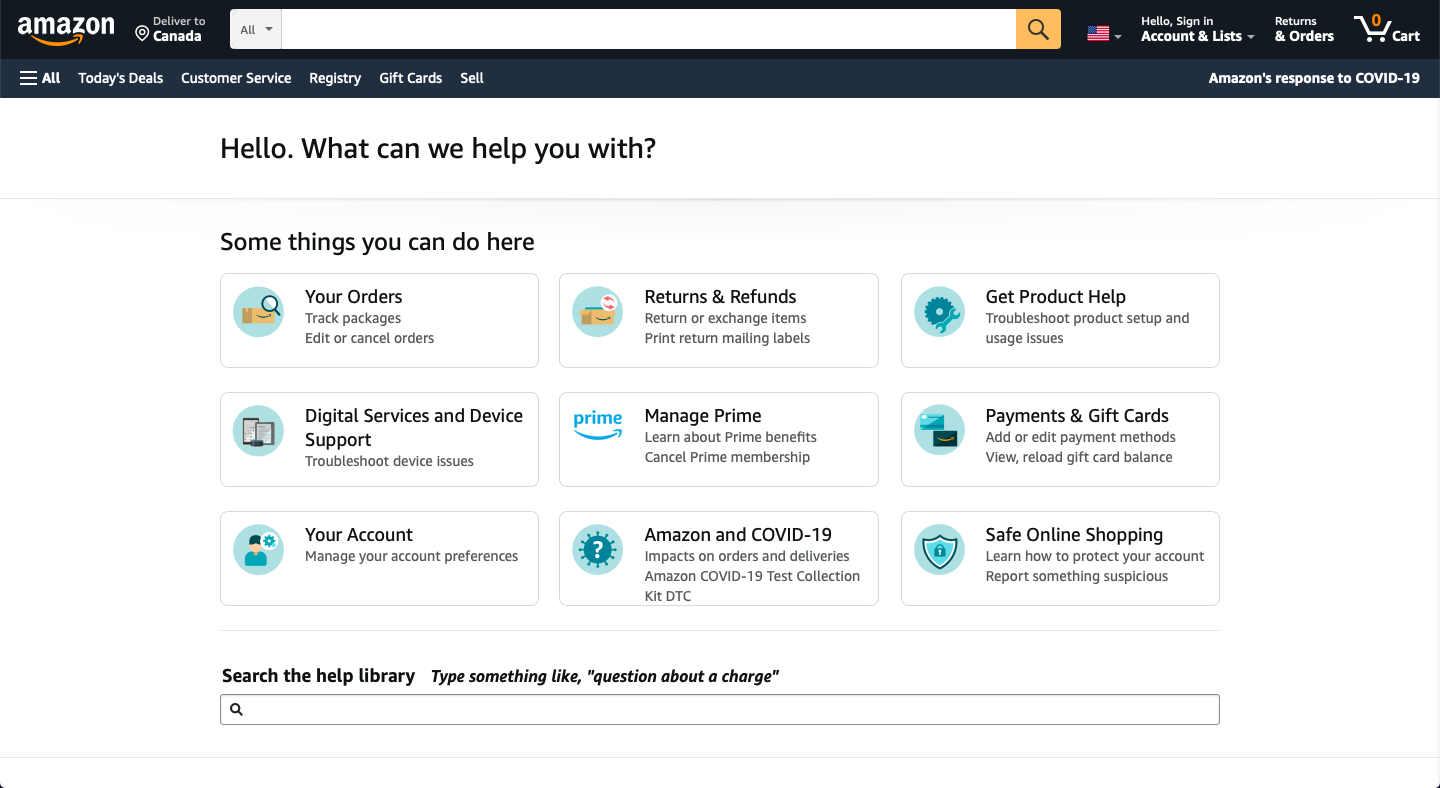1440x788 pixels.
Task: Click the Your Account person icon
Action: tap(258, 550)
